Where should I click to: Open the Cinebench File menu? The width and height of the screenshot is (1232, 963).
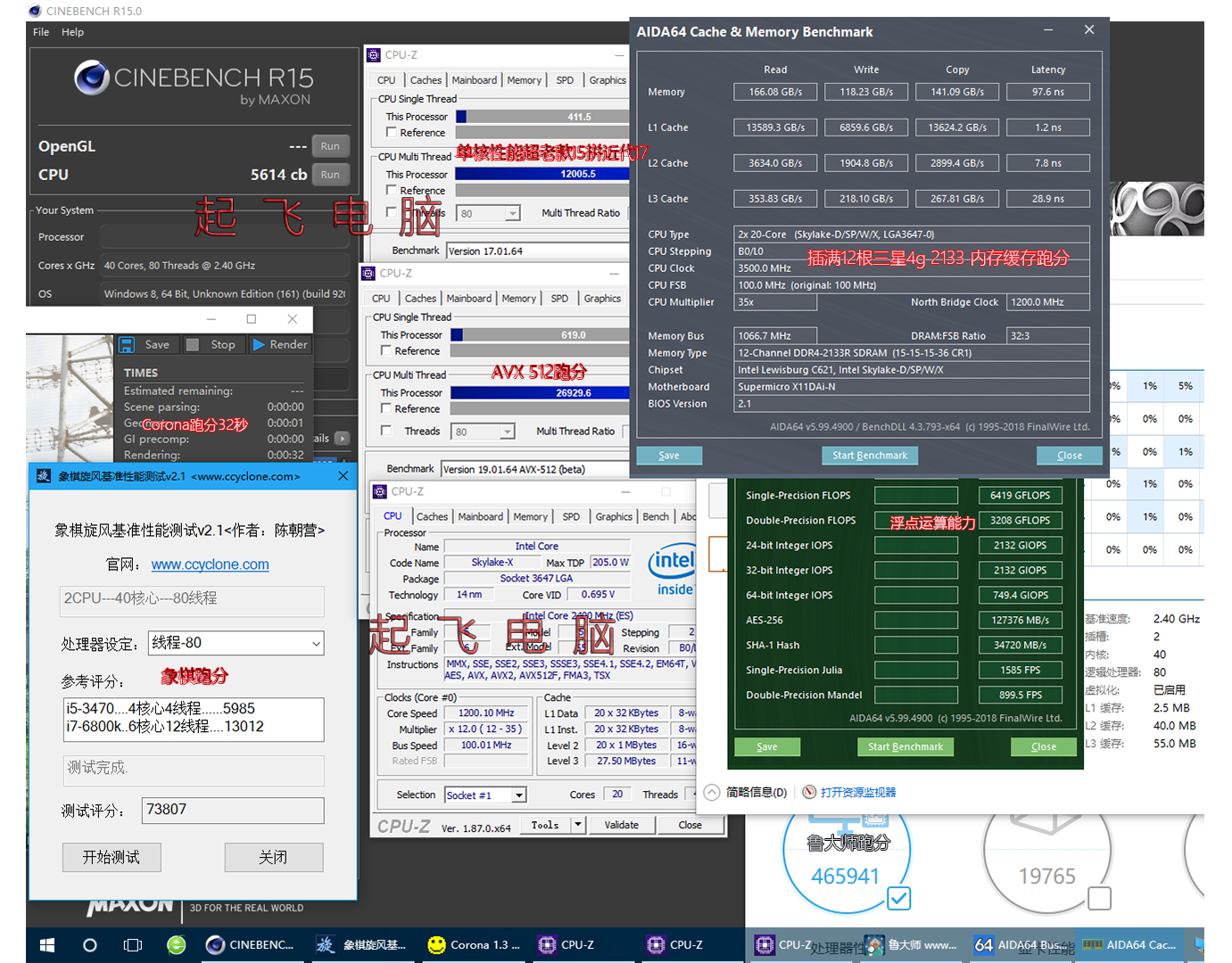(41, 32)
